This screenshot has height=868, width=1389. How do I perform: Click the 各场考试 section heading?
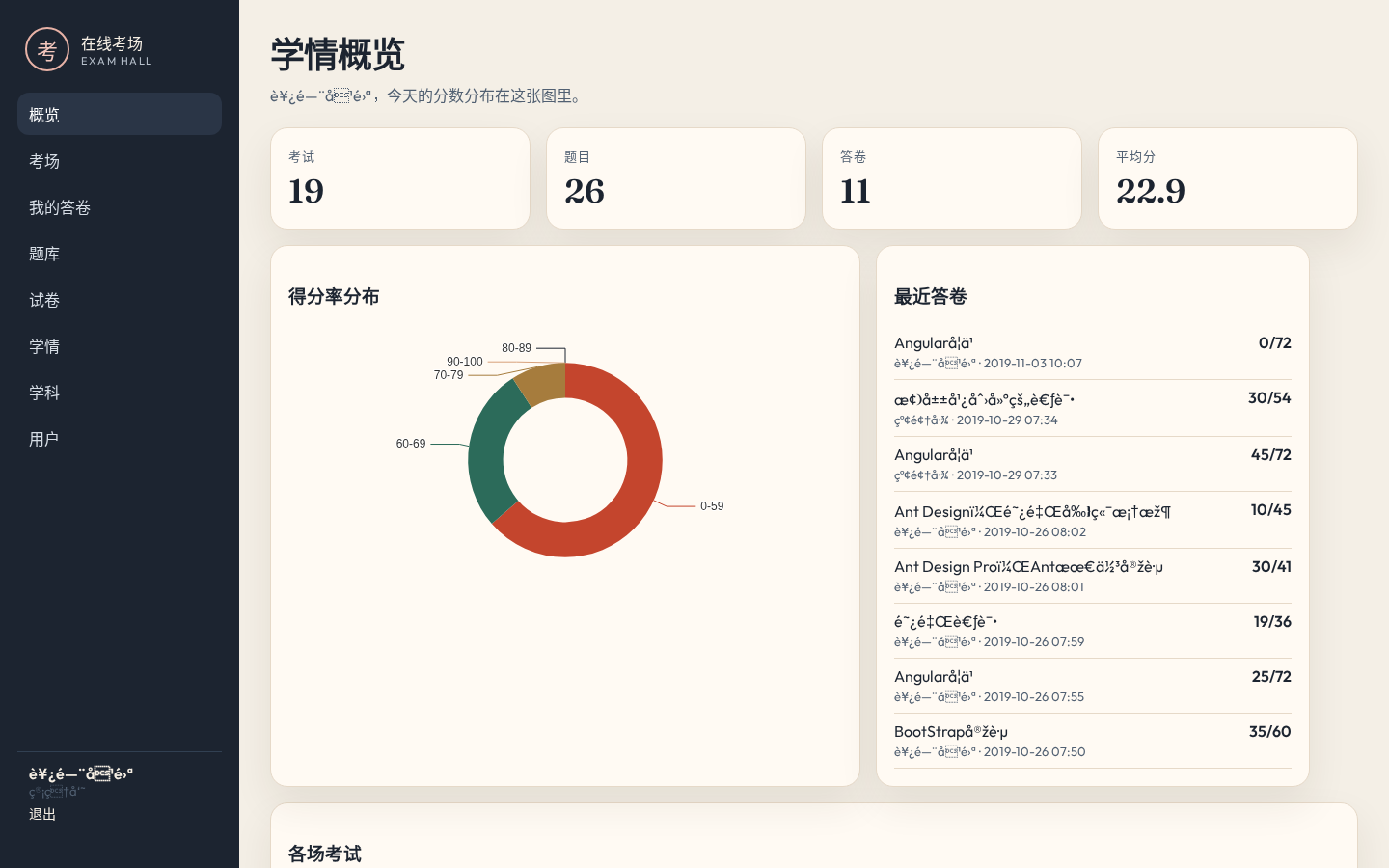point(325,854)
